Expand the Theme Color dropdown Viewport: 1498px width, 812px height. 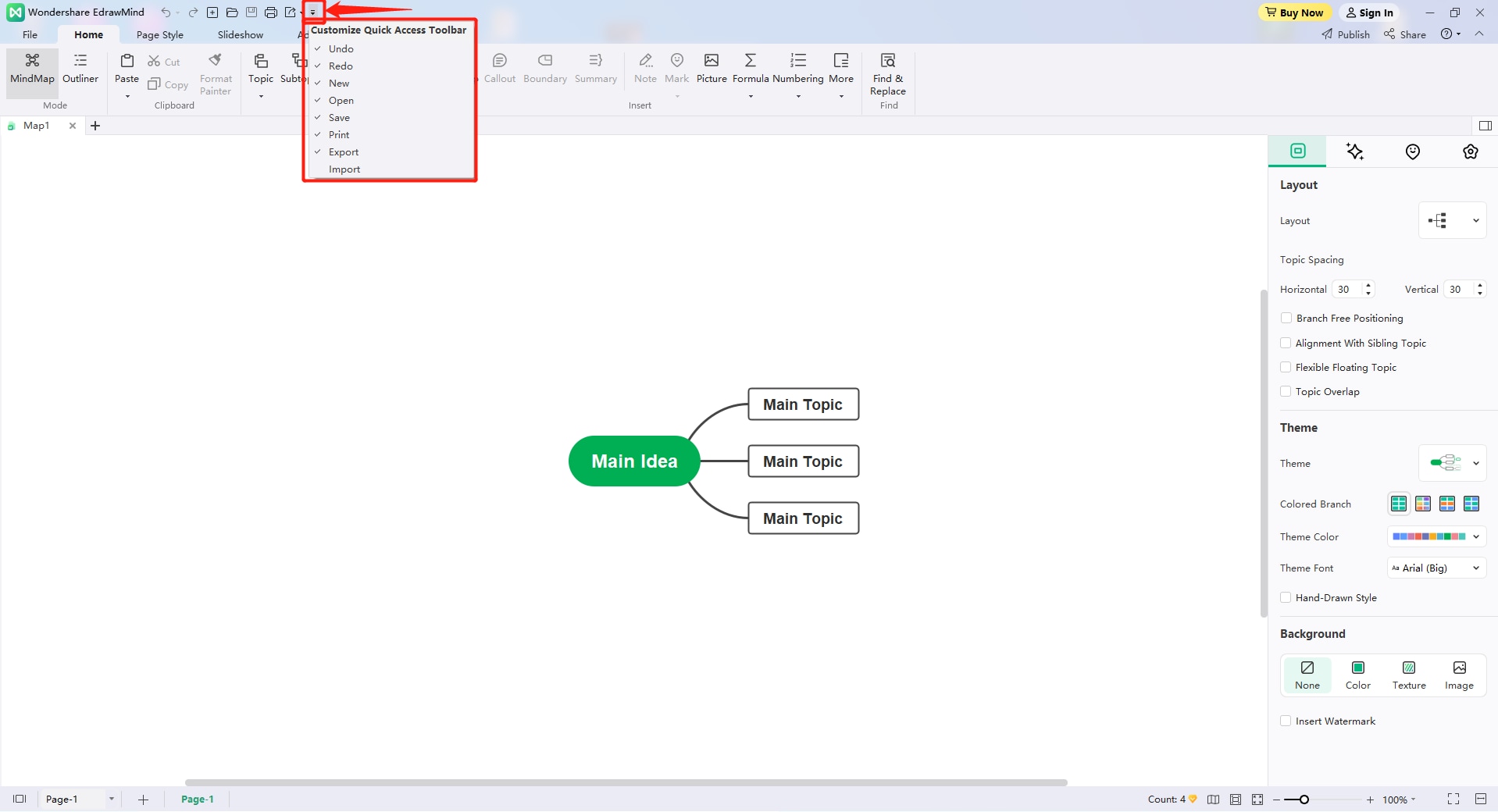pyautogui.click(x=1436, y=536)
